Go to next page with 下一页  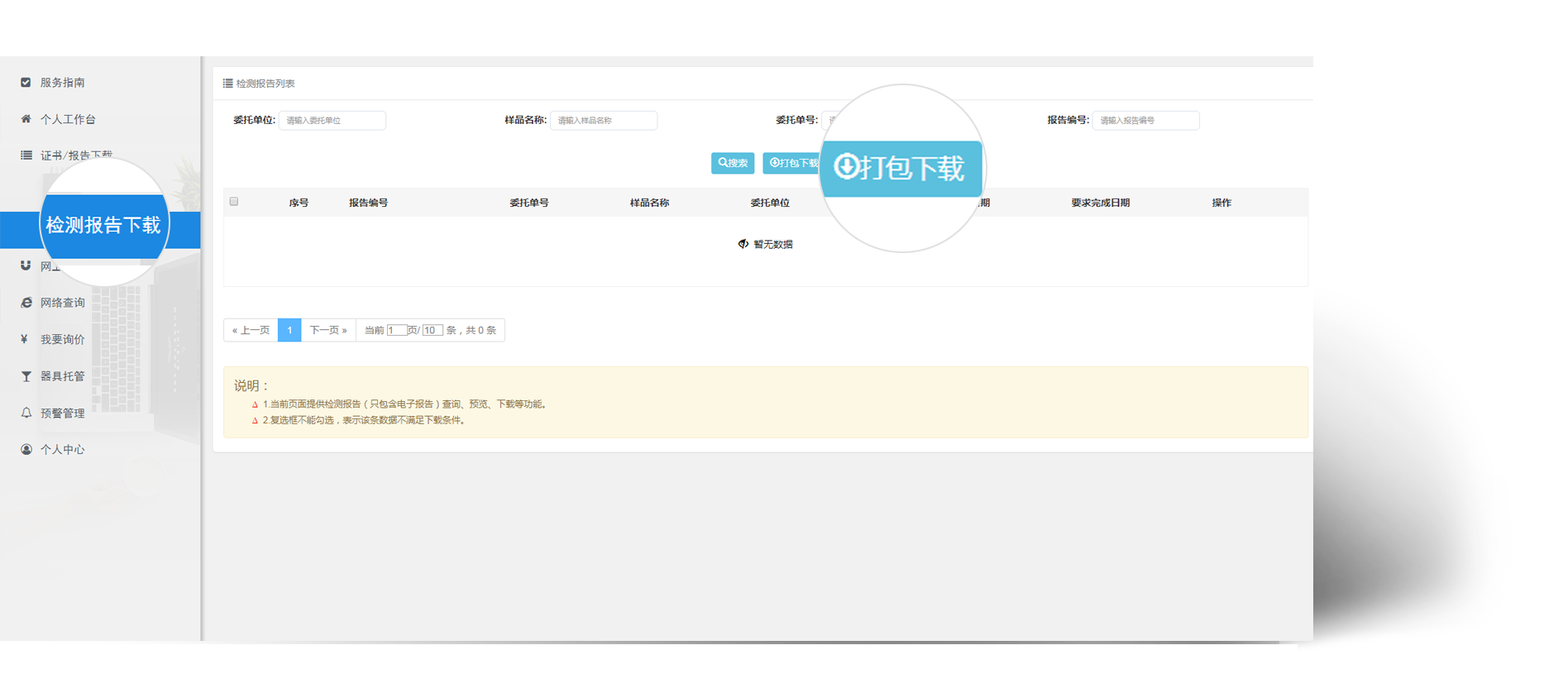(327, 330)
